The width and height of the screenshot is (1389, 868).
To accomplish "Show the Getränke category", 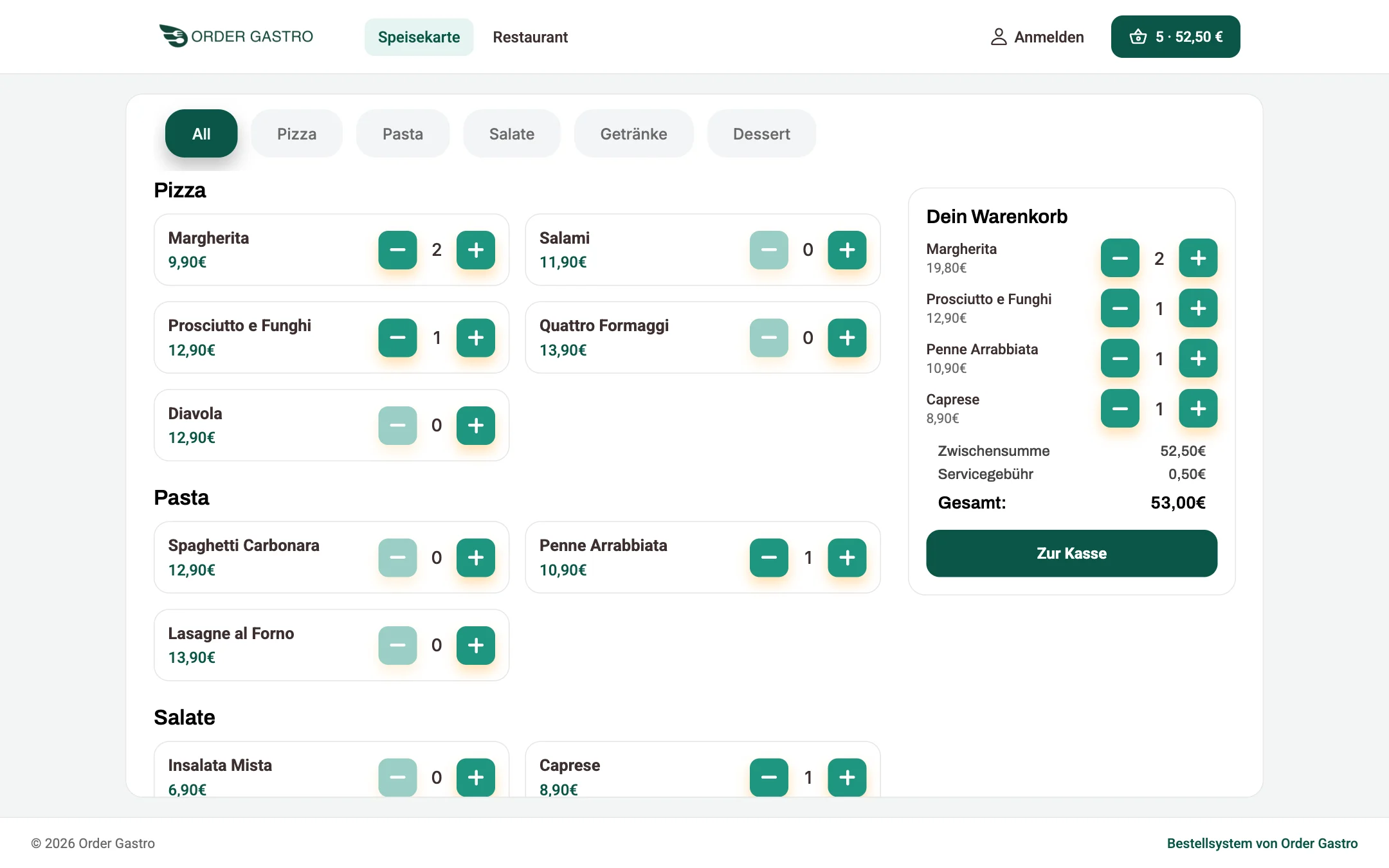I will [633, 134].
